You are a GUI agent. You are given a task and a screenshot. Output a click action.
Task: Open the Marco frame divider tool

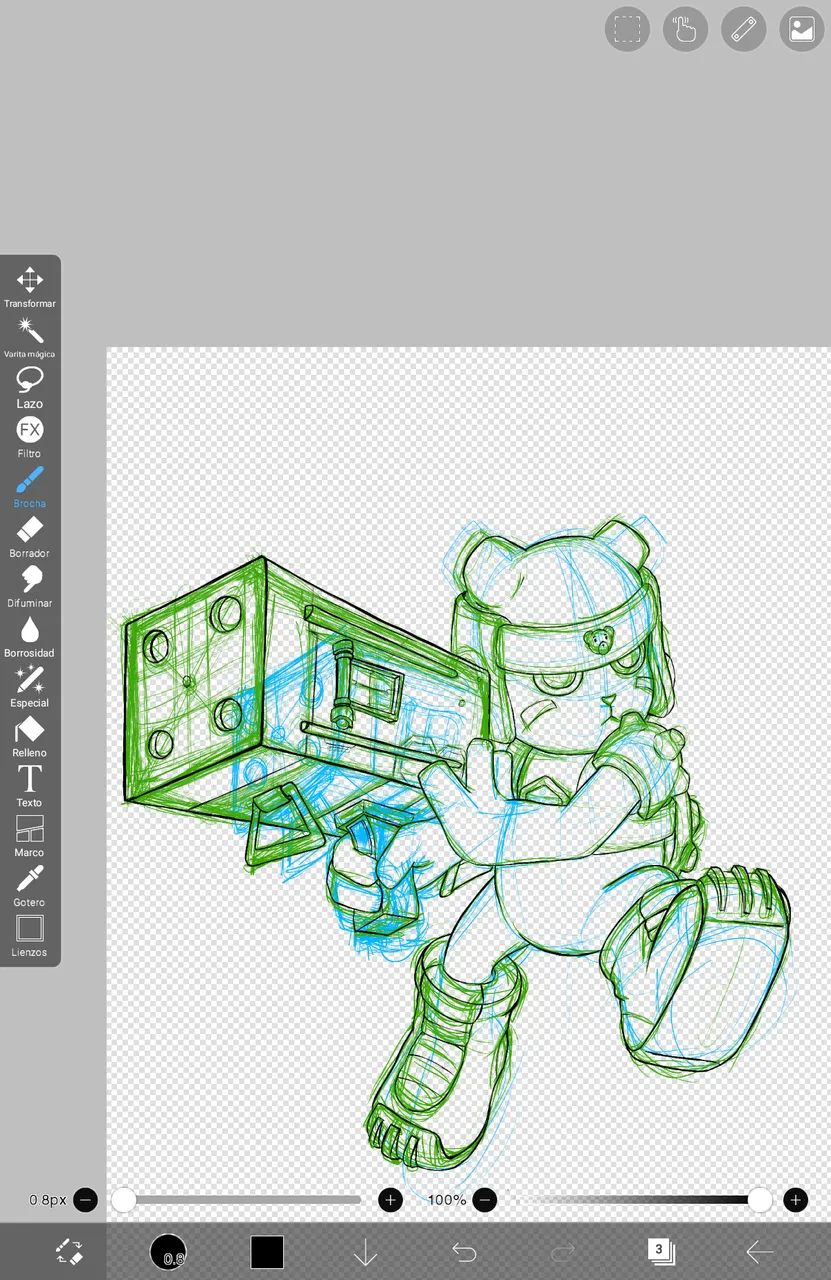click(30, 836)
